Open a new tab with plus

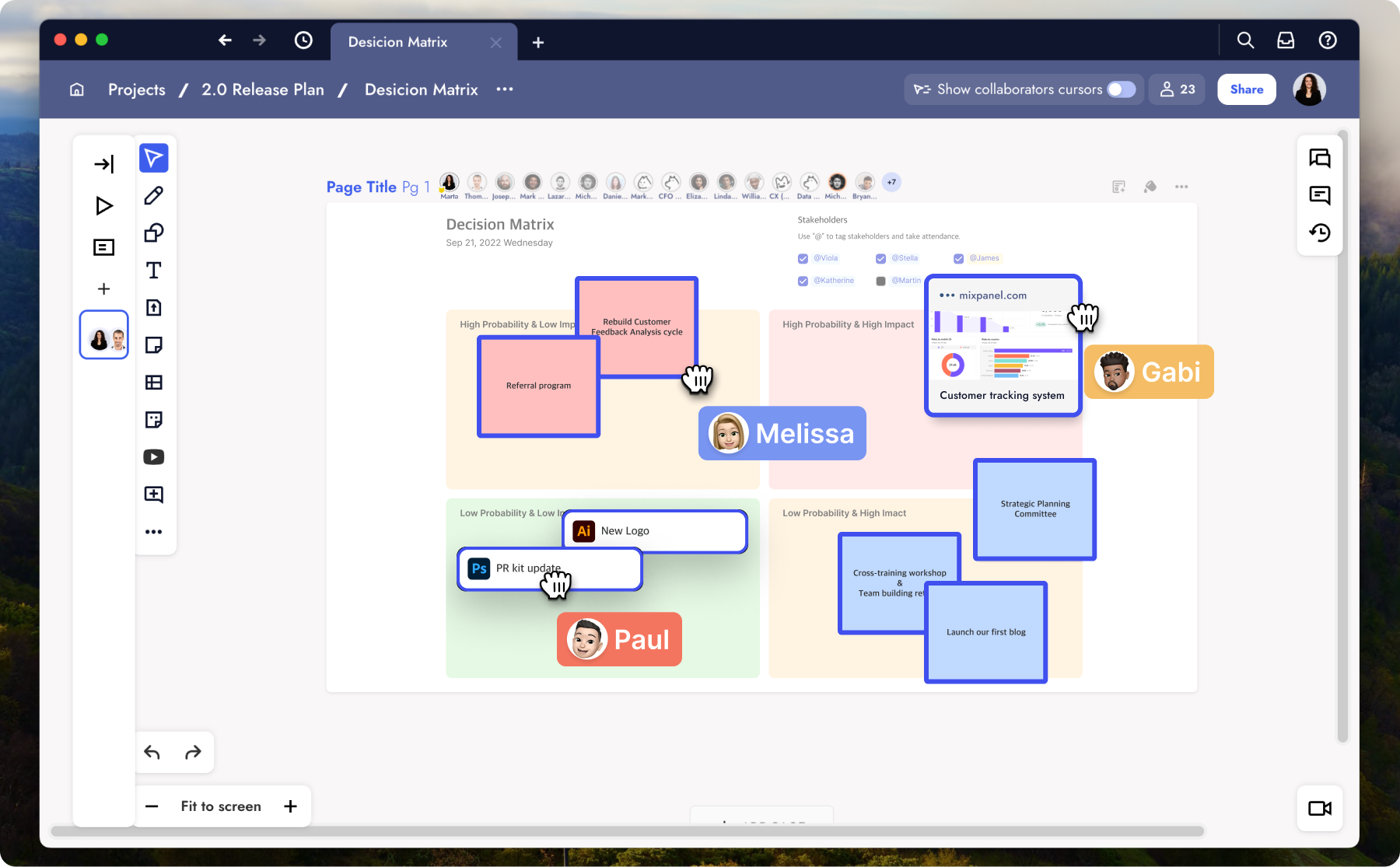[538, 42]
